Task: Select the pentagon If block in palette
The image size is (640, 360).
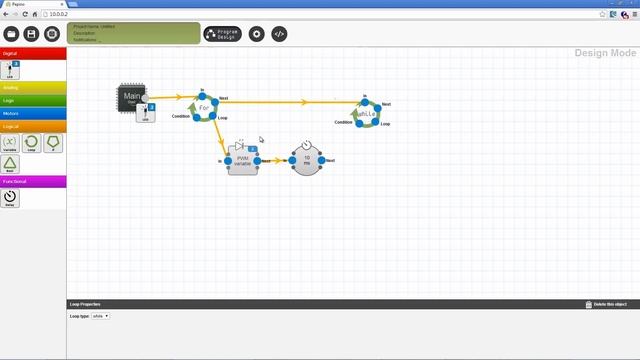Action: coord(53,143)
